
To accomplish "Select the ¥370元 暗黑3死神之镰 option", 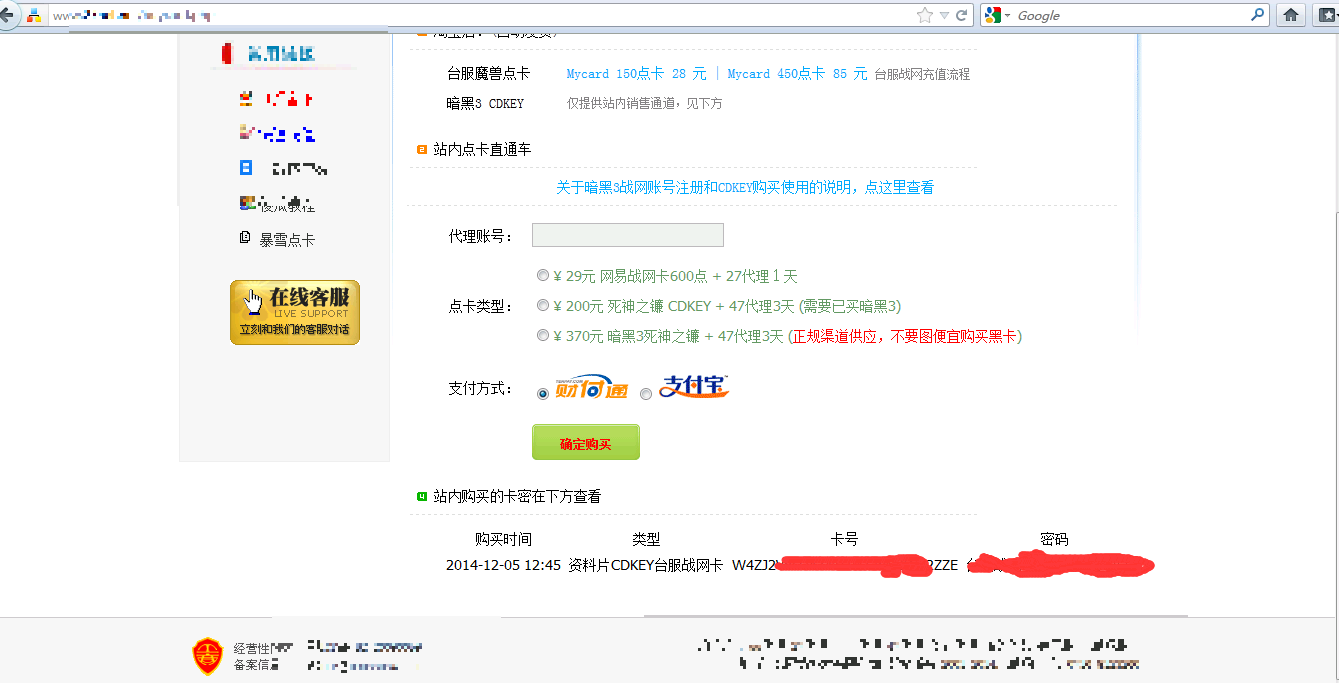I will point(543,336).
